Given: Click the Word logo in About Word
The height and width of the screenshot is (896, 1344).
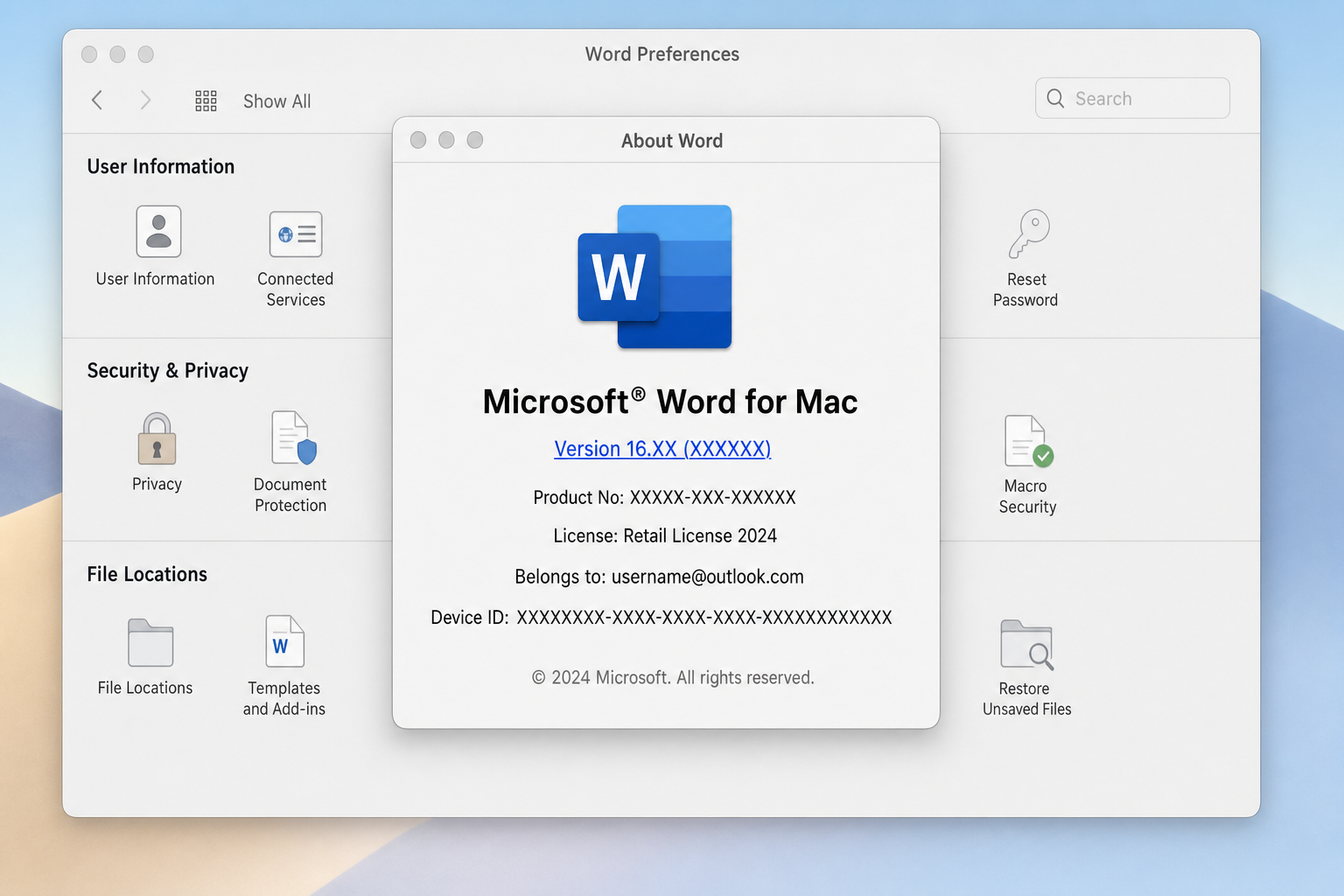Looking at the screenshot, I should click(654, 276).
